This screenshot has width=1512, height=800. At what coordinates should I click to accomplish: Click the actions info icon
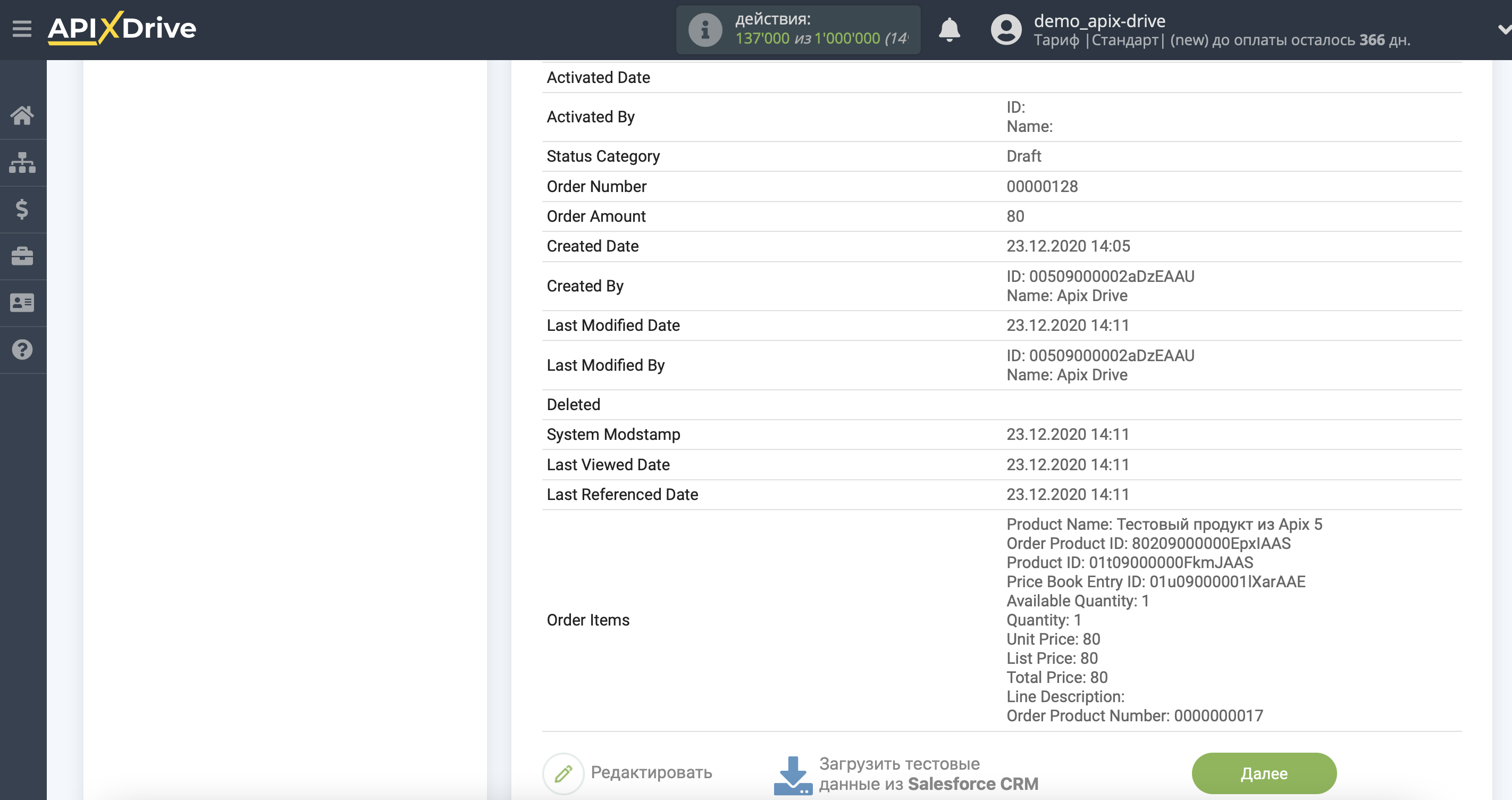pyautogui.click(x=705, y=29)
